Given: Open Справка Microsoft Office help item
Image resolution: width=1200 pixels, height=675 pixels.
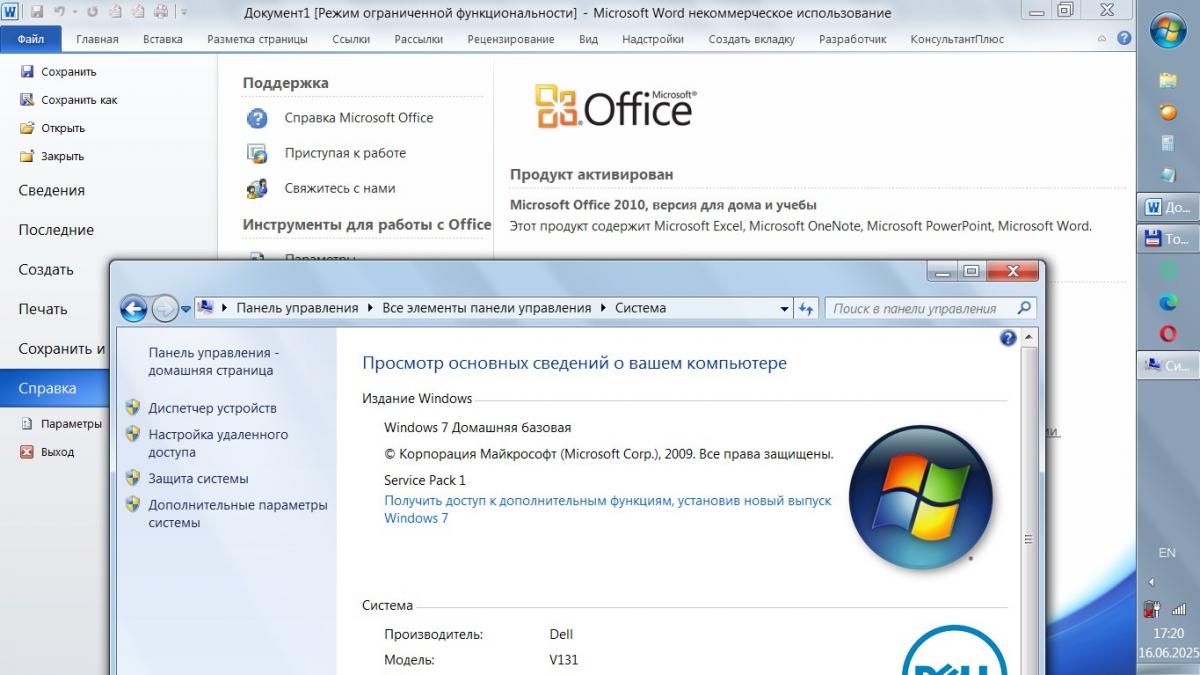Looking at the screenshot, I should point(358,118).
